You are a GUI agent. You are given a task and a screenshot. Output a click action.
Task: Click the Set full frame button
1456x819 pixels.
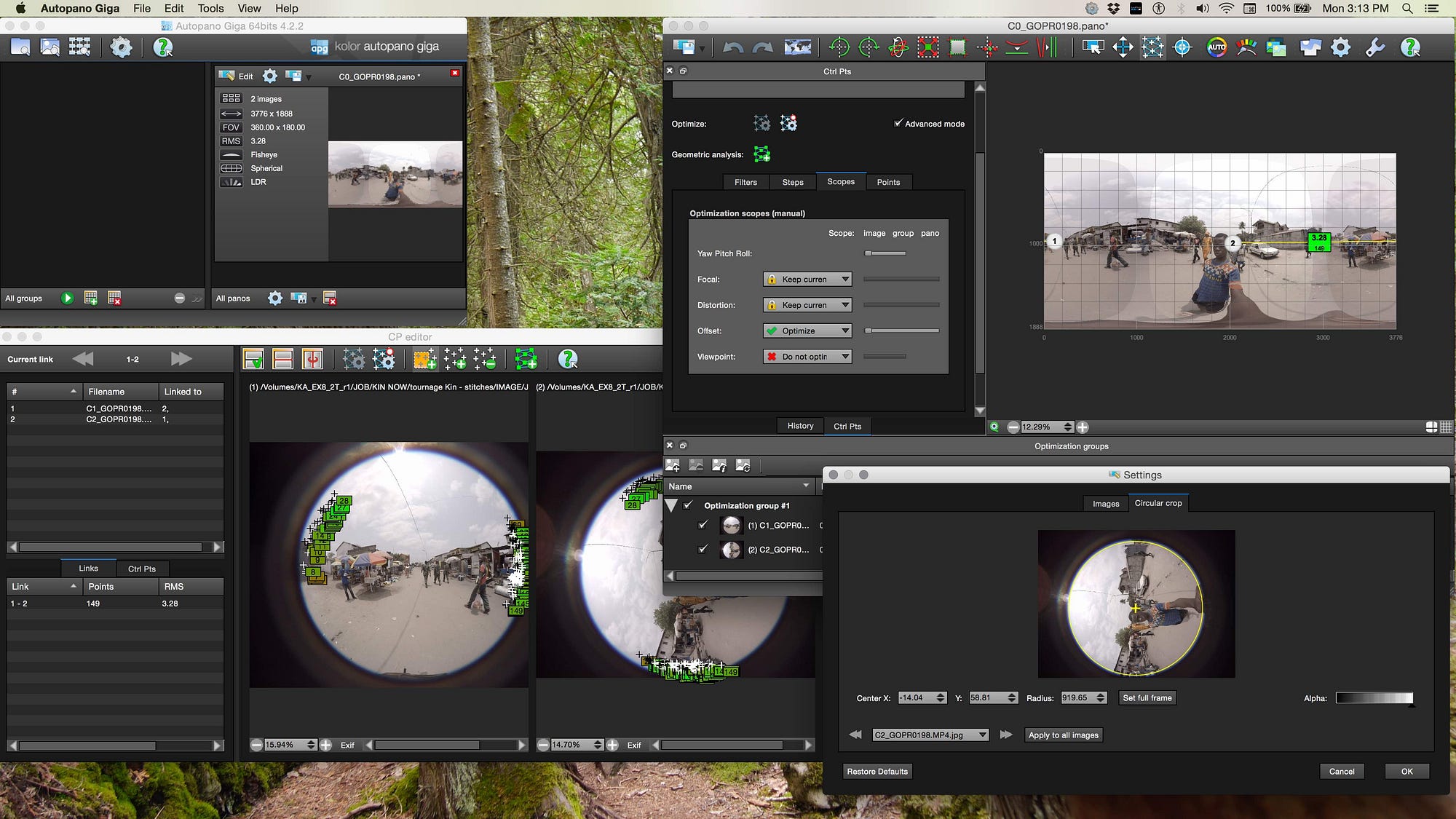tap(1147, 698)
